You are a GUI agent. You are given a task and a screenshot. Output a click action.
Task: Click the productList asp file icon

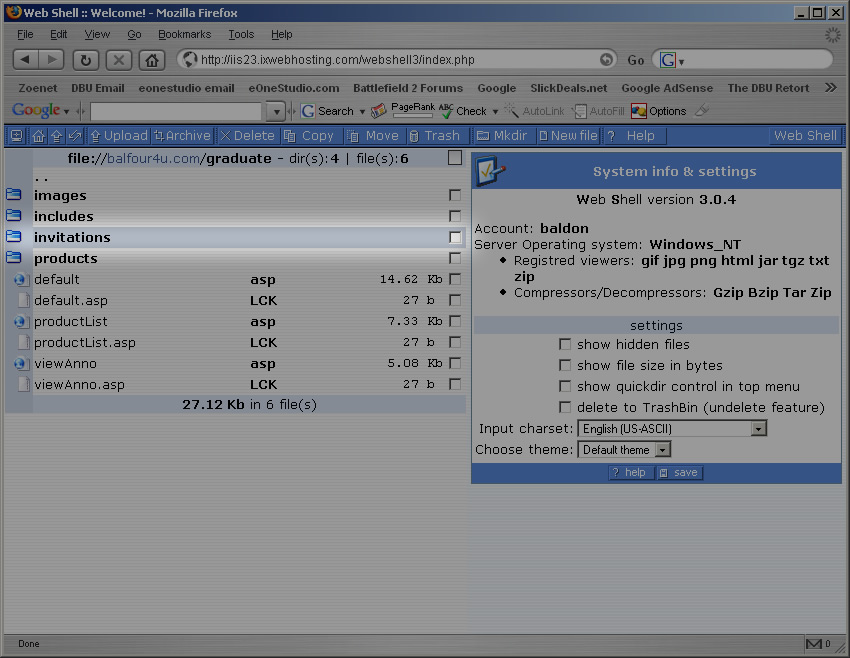pyautogui.click(x=20, y=322)
